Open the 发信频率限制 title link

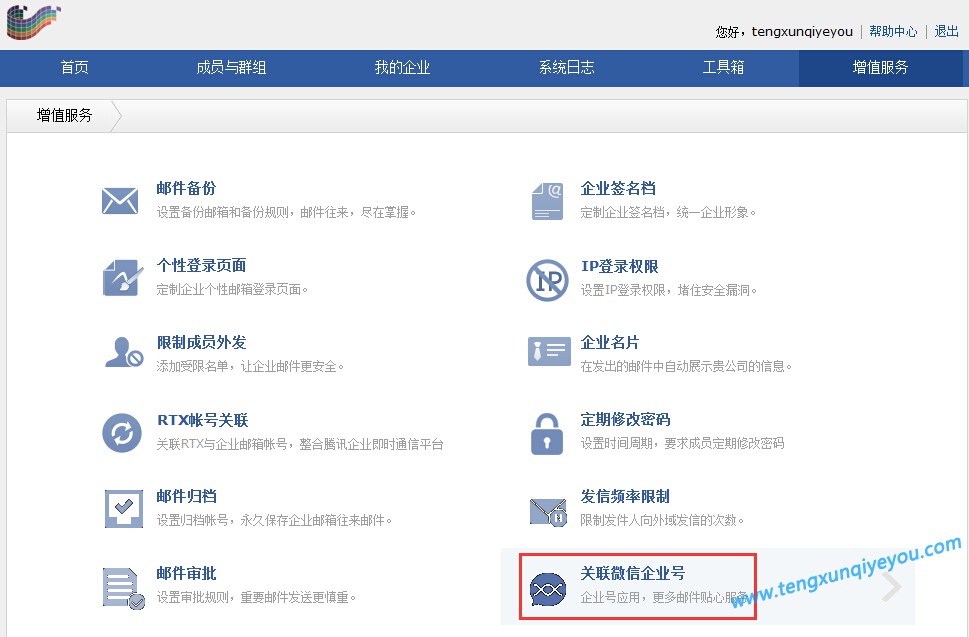click(x=625, y=496)
